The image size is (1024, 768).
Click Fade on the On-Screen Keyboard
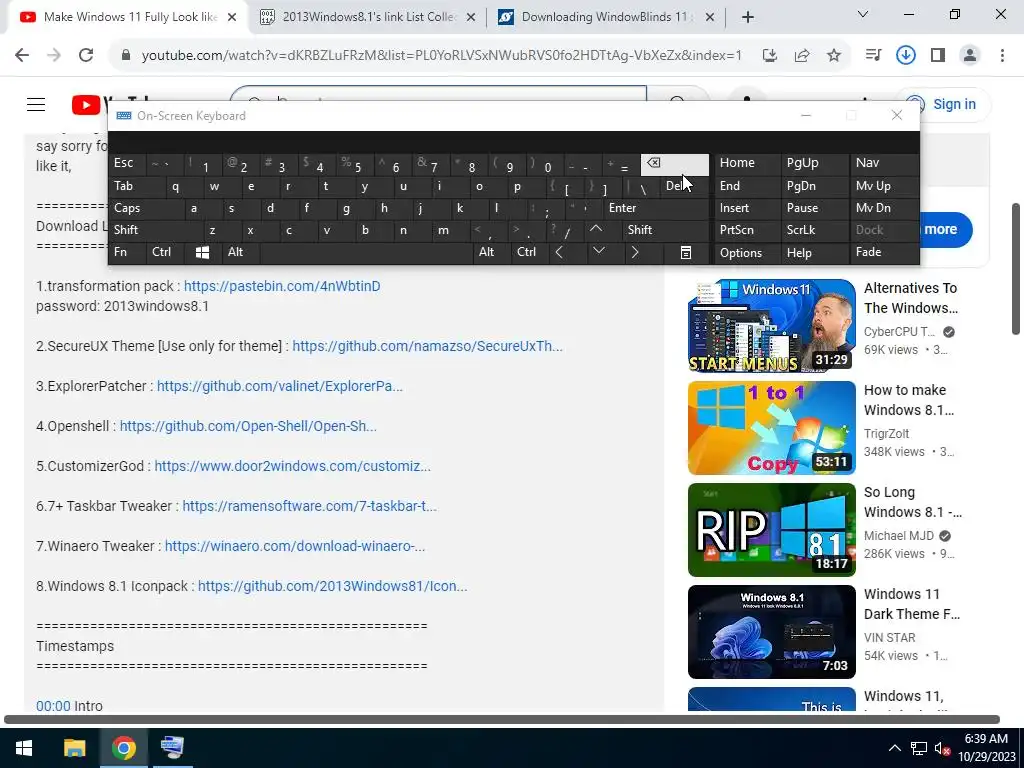[x=884, y=252]
